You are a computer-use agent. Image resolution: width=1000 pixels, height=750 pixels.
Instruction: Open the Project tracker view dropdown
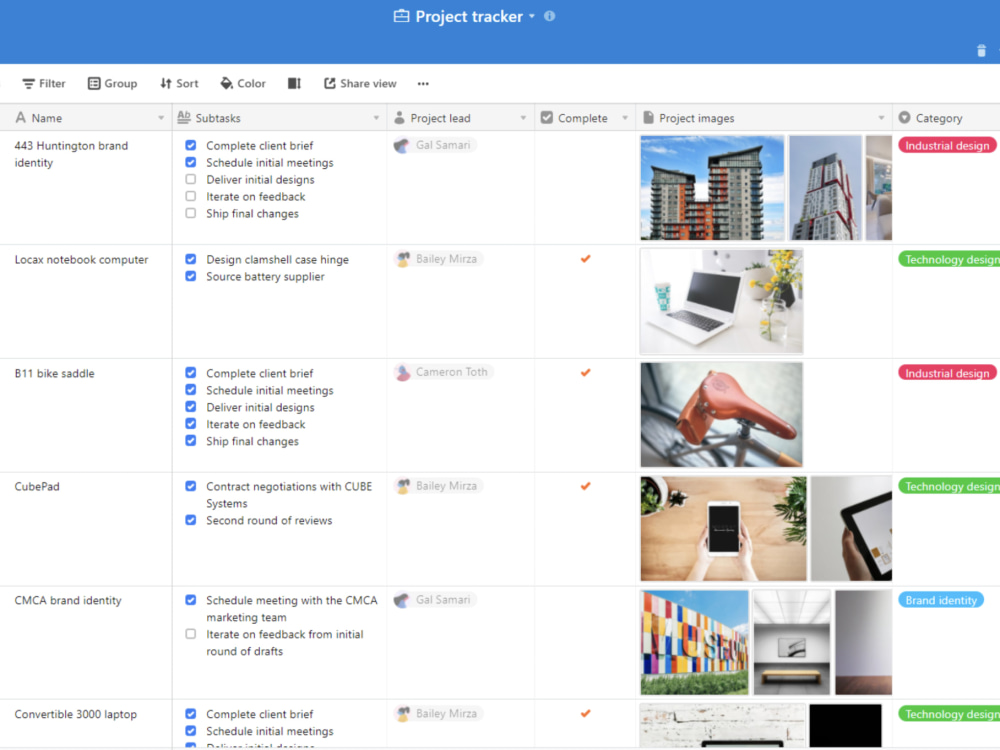pos(530,16)
